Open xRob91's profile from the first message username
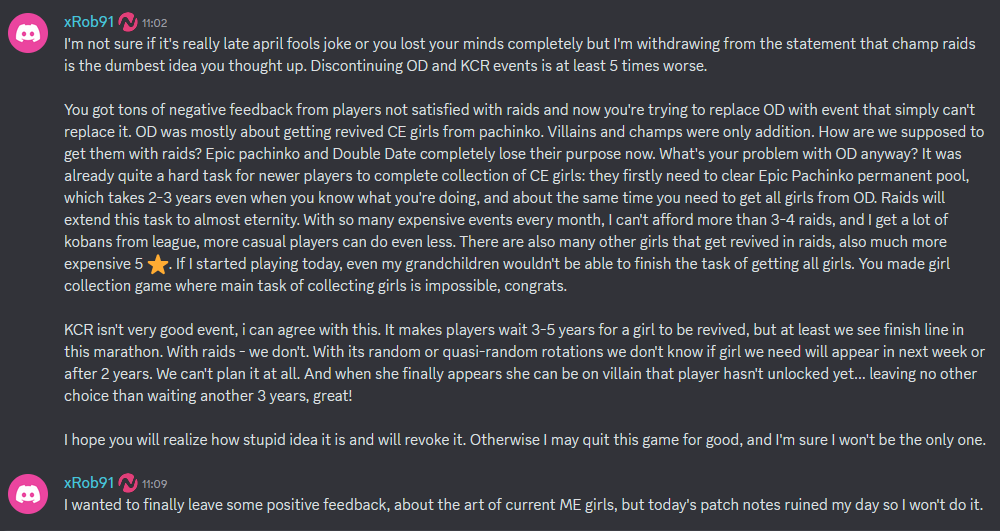 click(x=89, y=19)
